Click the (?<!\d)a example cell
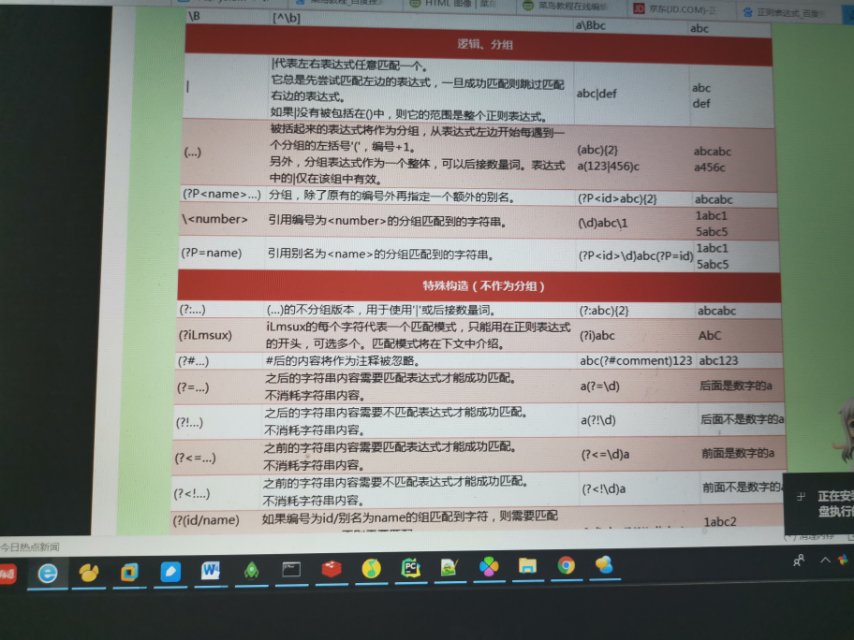This screenshot has width=854, height=640. 603,489
